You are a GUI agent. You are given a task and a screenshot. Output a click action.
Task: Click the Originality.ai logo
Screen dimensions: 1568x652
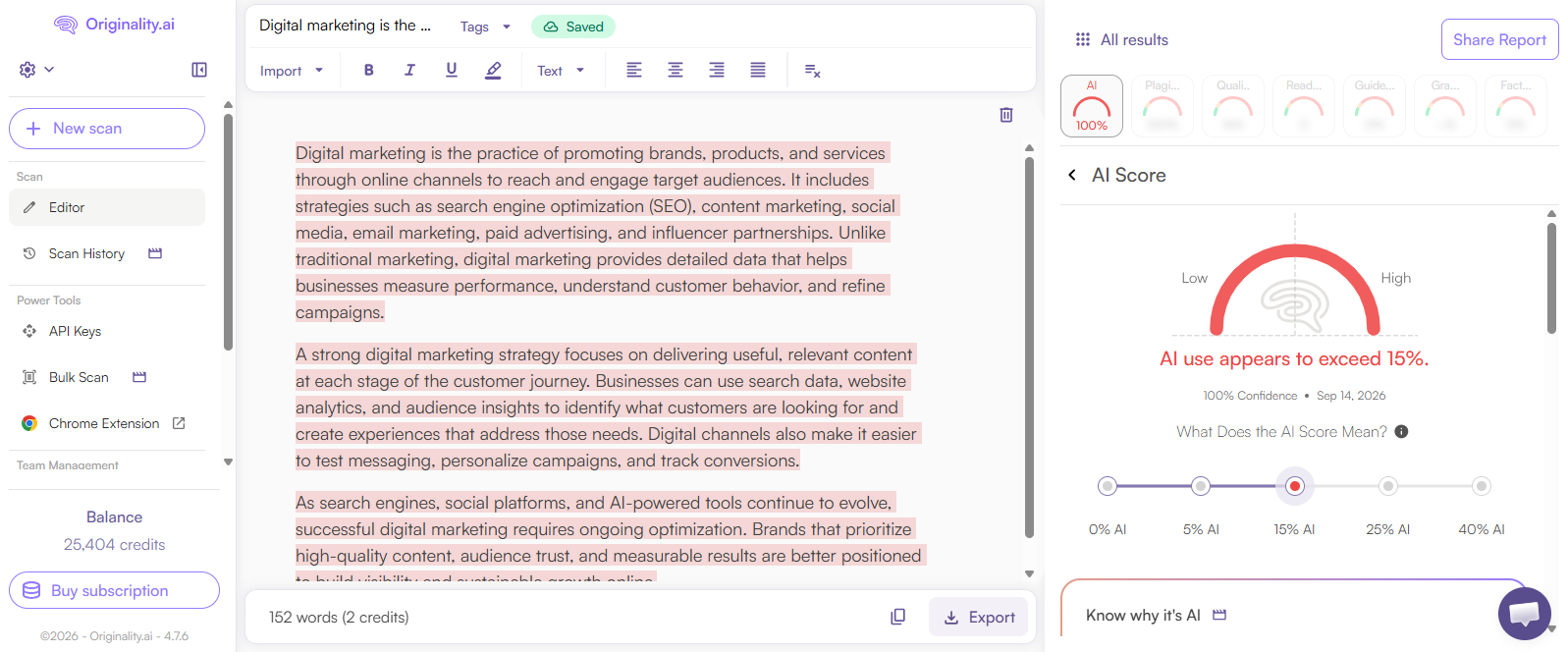pos(114,25)
